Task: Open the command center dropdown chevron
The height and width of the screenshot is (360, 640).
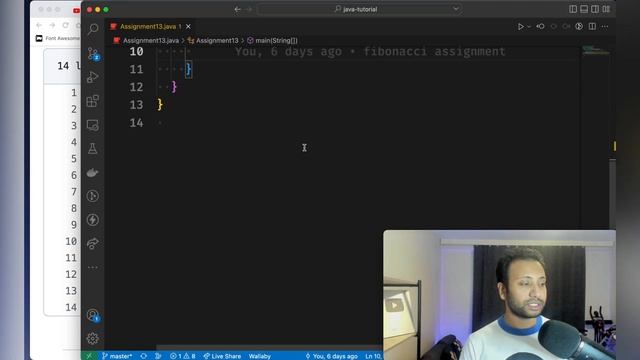Action: point(456,9)
